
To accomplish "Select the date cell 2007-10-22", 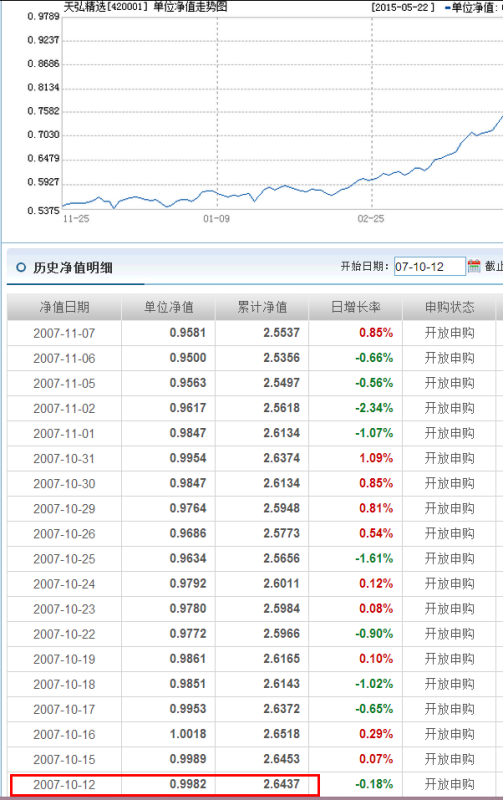I will click(x=64, y=634).
